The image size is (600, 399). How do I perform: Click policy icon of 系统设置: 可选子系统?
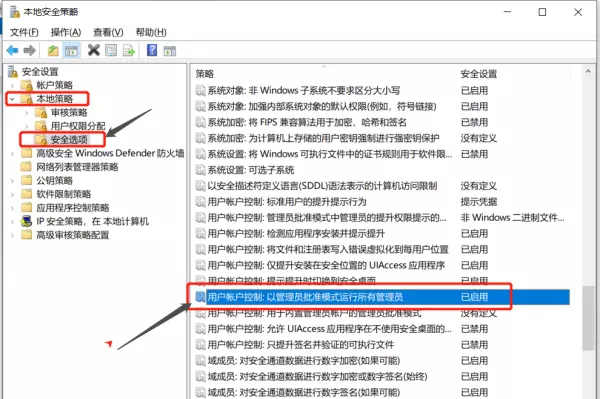pyautogui.click(x=200, y=170)
